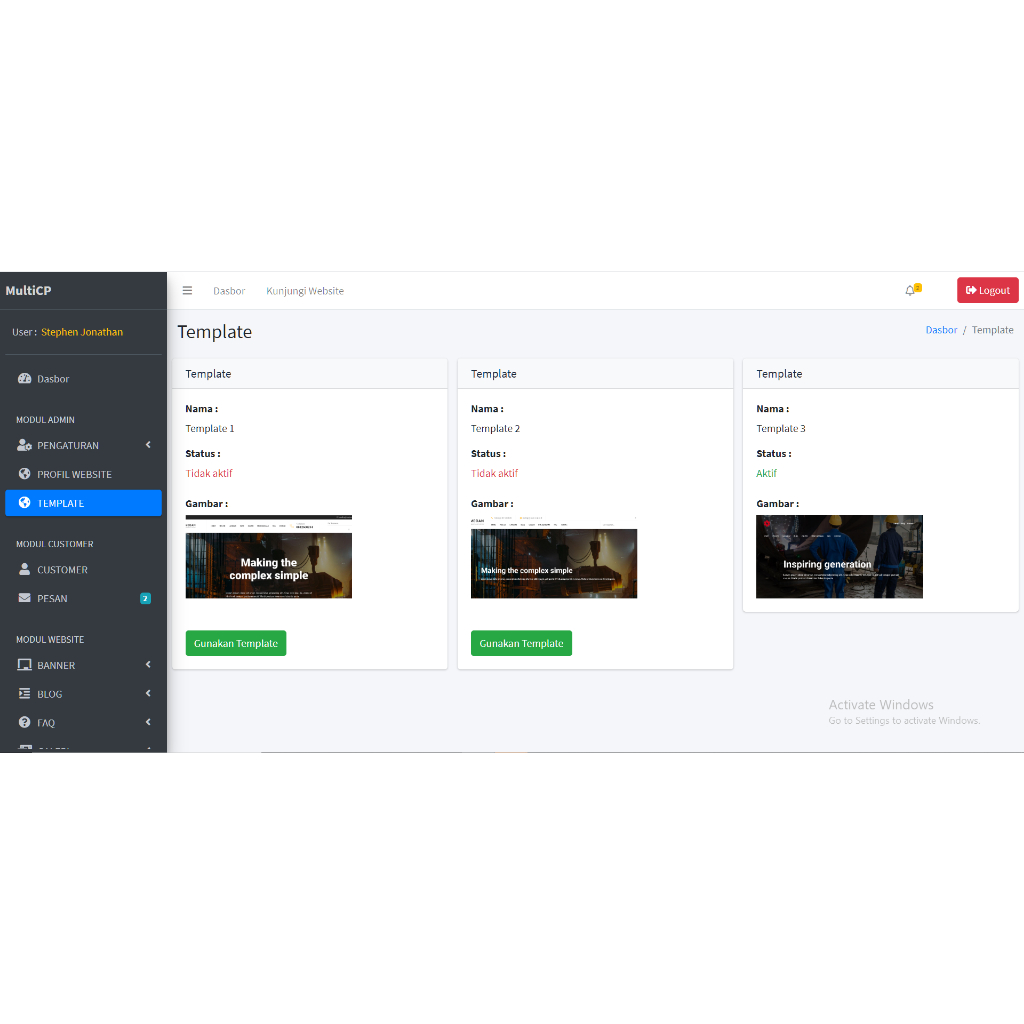Select the Pengaturan gear-user icon
This screenshot has height=1024, width=1024.
24,445
